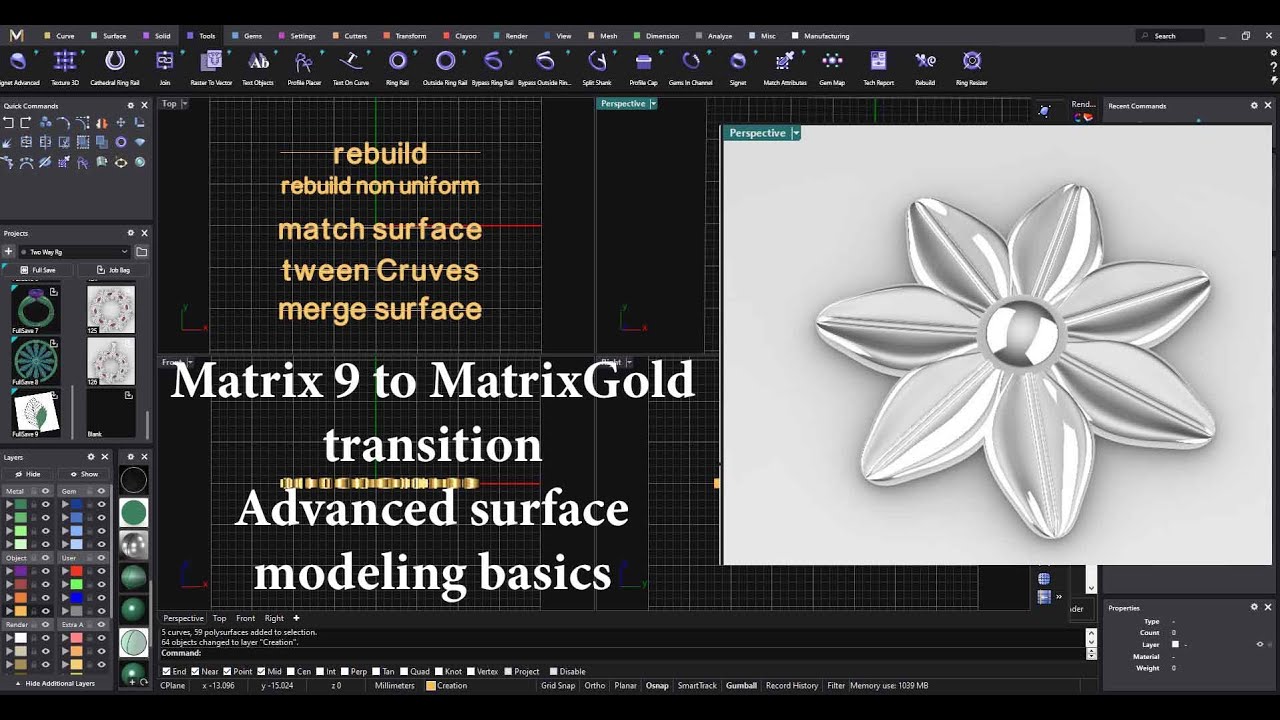Open the Top viewport dropdown arrow

click(184, 104)
